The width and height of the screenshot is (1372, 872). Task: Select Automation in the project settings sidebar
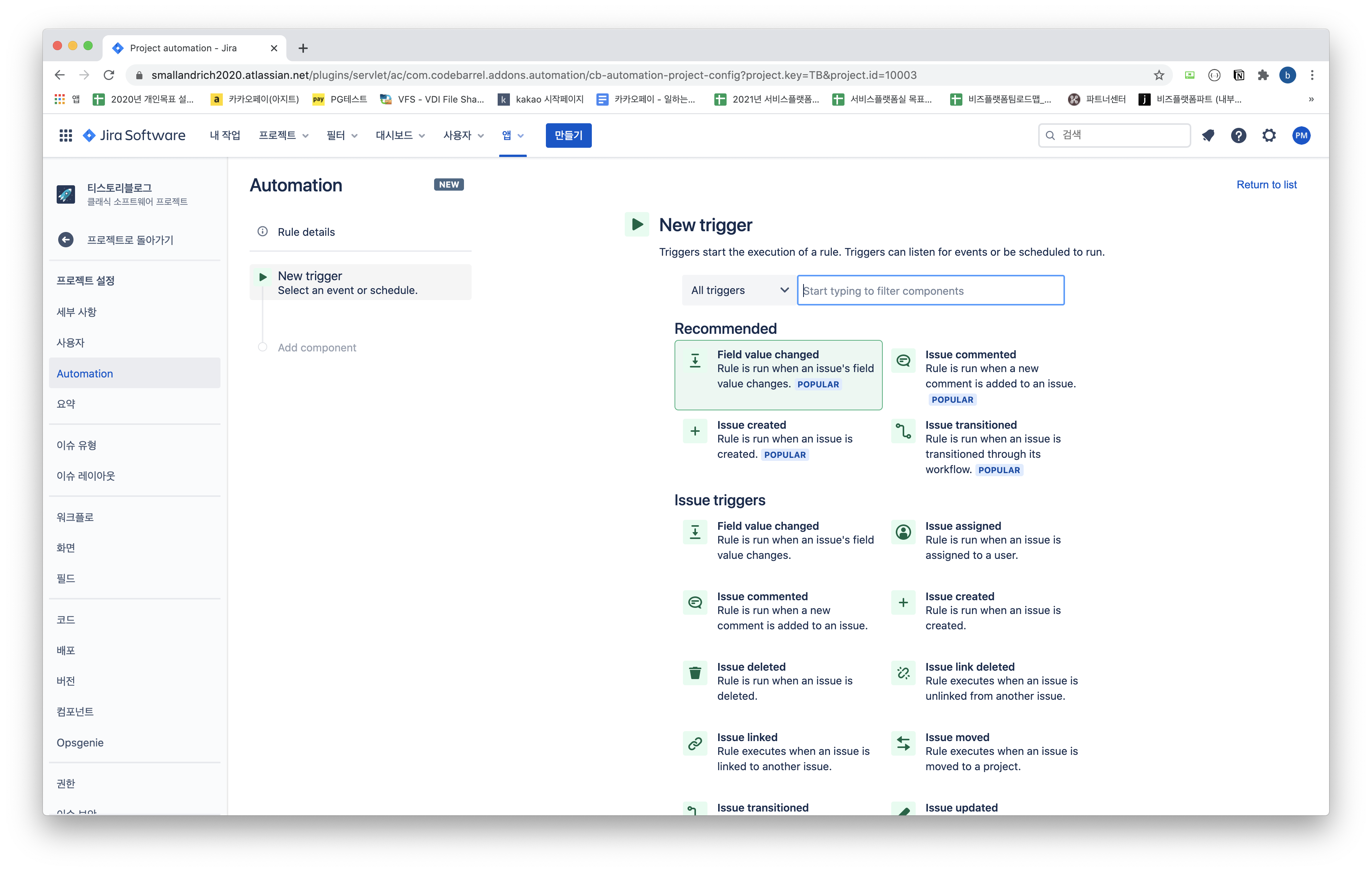coord(85,374)
